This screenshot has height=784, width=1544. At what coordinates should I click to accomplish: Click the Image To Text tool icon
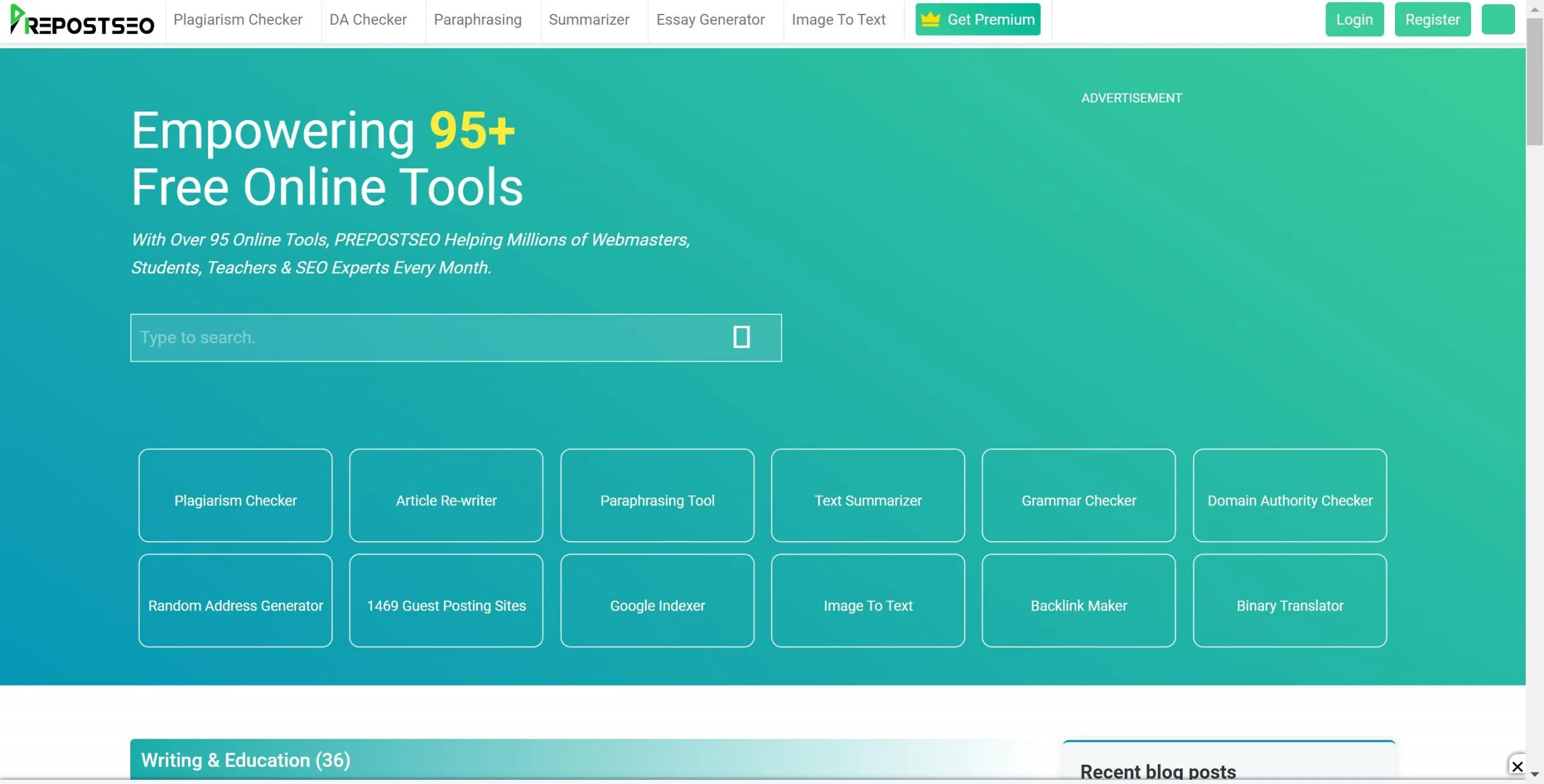[868, 605]
